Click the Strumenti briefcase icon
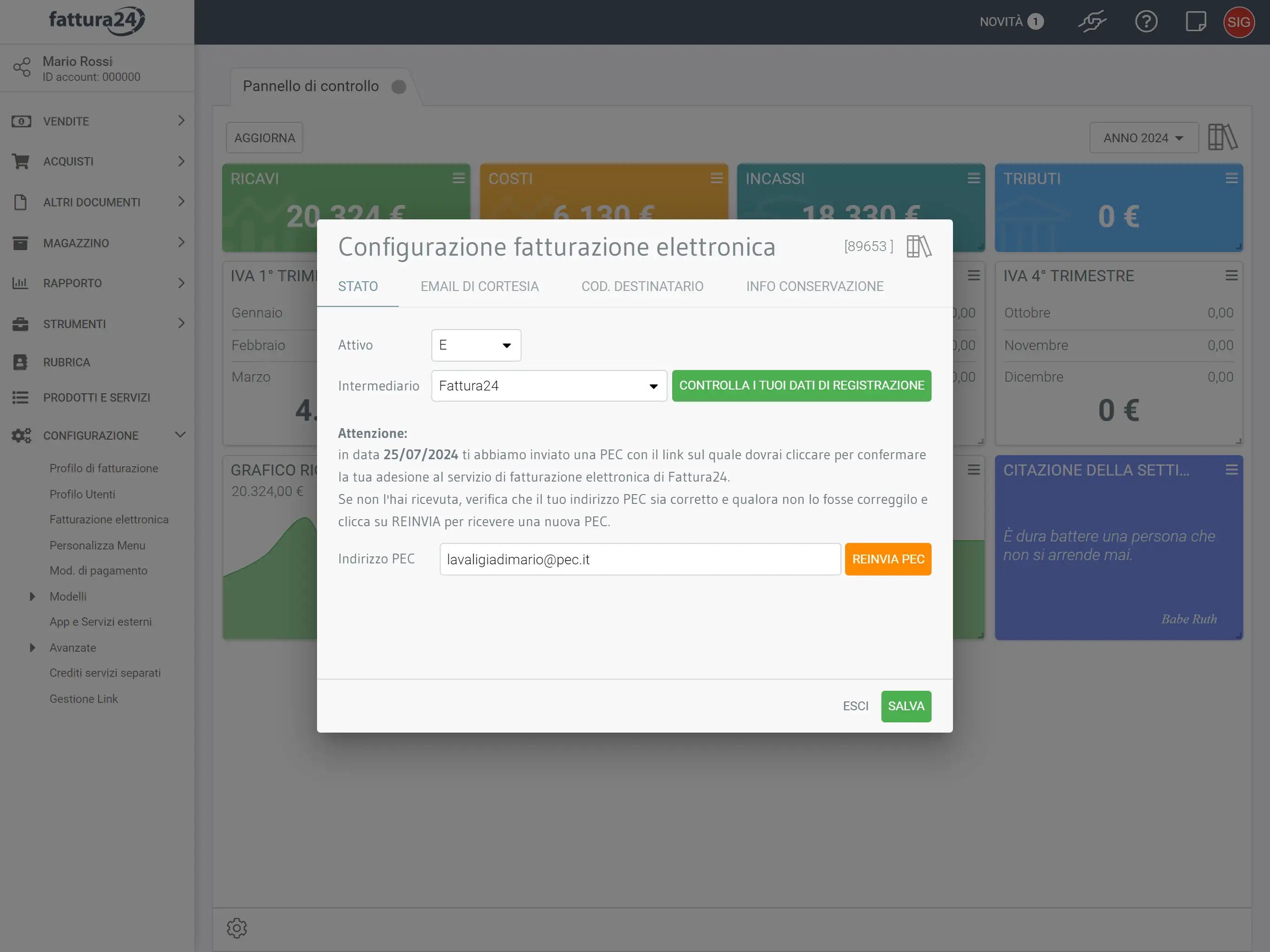The height and width of the screenshot is (952, 1270). (x=20, y=324)
